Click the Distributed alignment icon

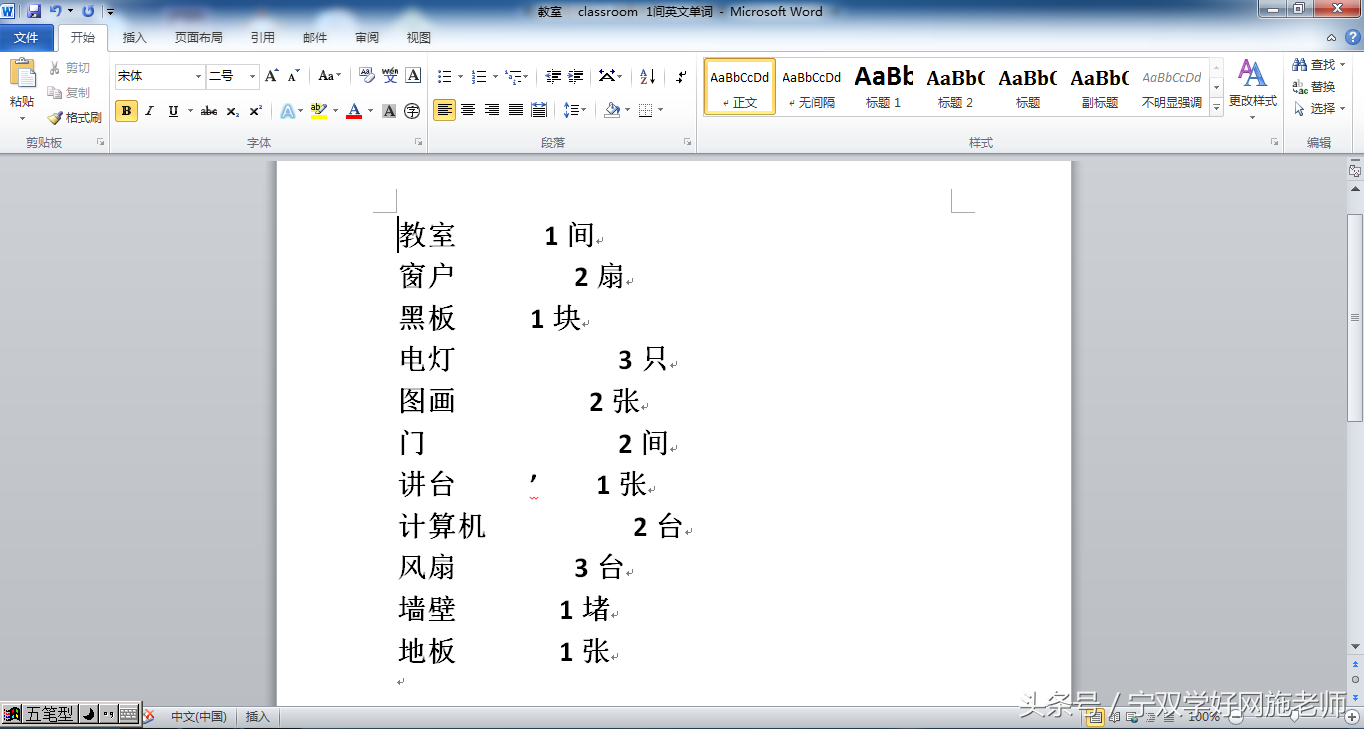(539, 110)
